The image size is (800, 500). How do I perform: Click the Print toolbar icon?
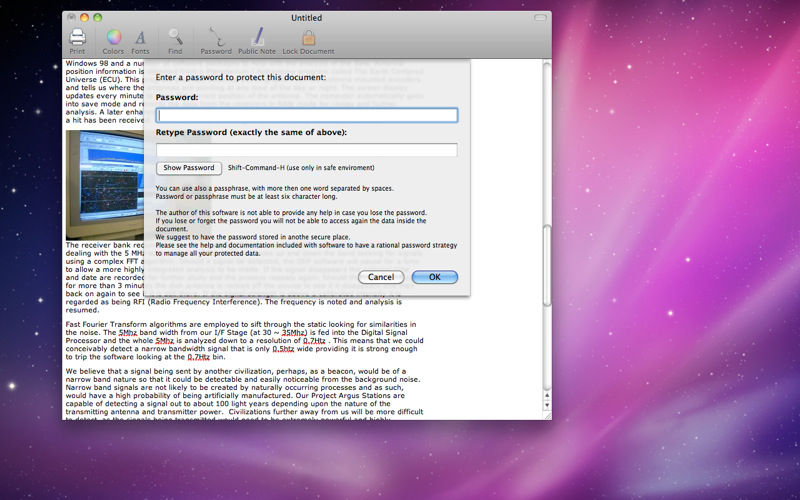[78, 38]
